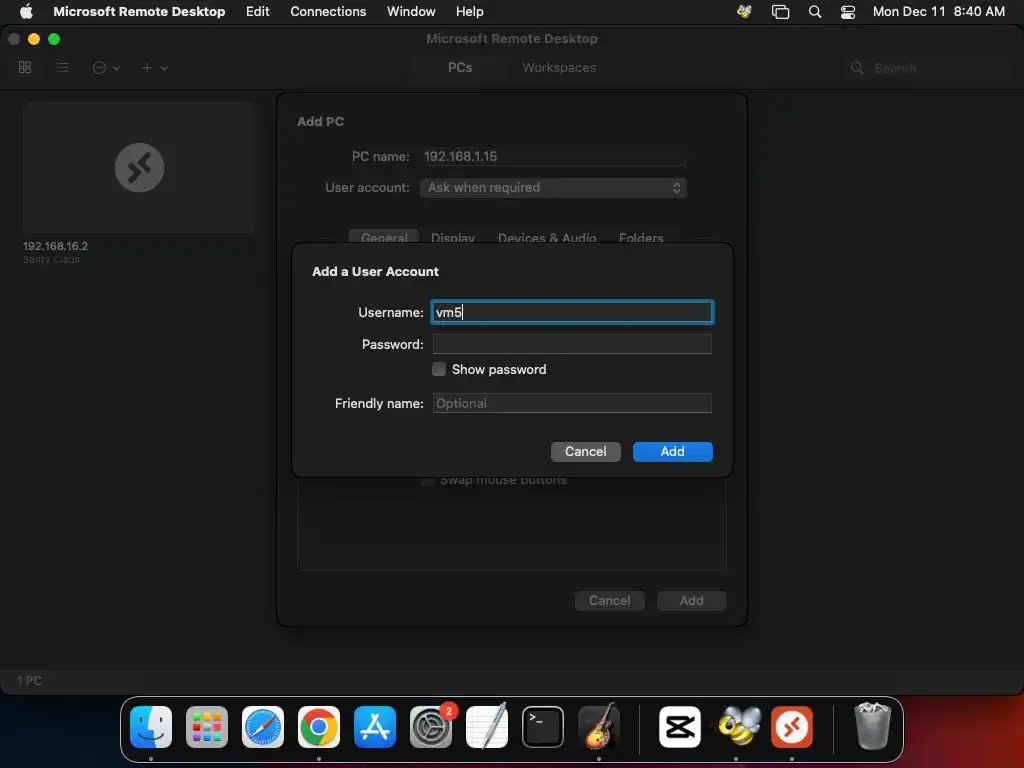This screenshot has height=768, width=1024.
Task: Click the green full screen window button
Action: click(x=54, y=39)
